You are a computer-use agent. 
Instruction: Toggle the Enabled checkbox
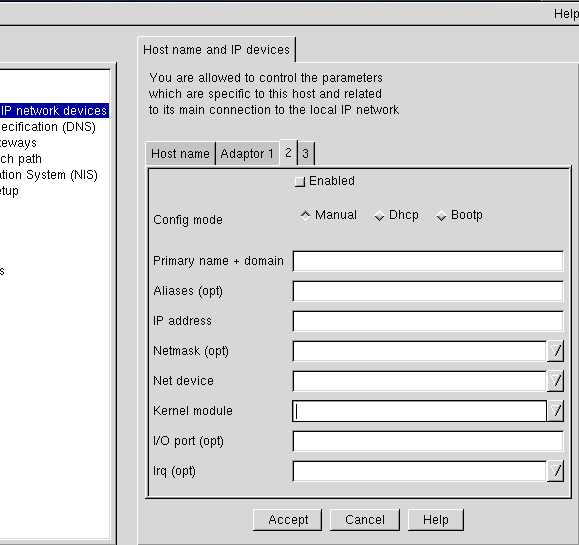pos(299,182)
